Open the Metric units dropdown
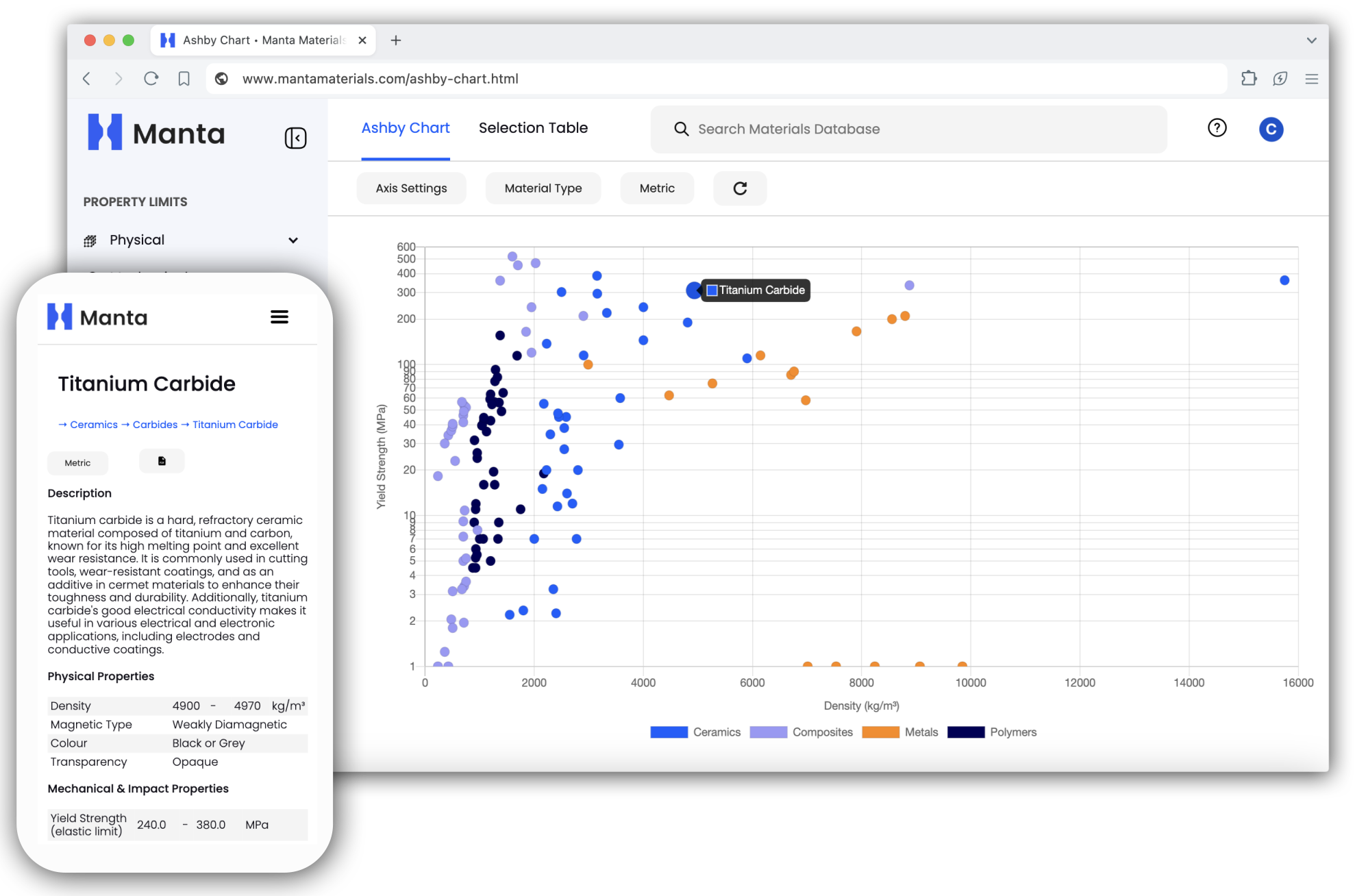The height and width of the screenshot is (896, 1355). (x=657, y=188)
